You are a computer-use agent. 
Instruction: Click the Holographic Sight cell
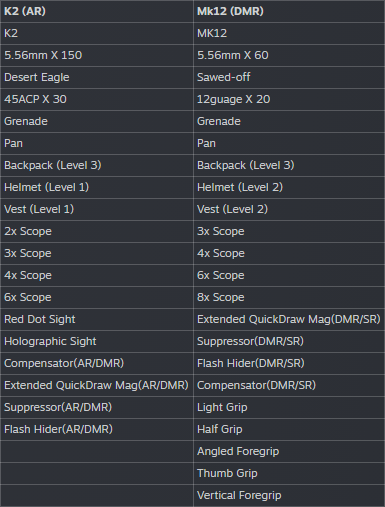[97, 341]
